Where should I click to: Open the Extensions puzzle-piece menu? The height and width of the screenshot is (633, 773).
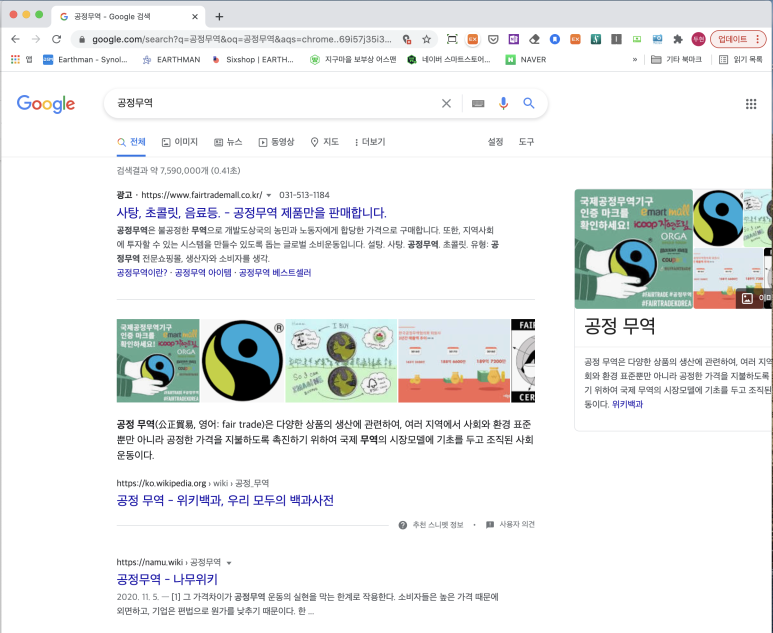tap(678, 39)
